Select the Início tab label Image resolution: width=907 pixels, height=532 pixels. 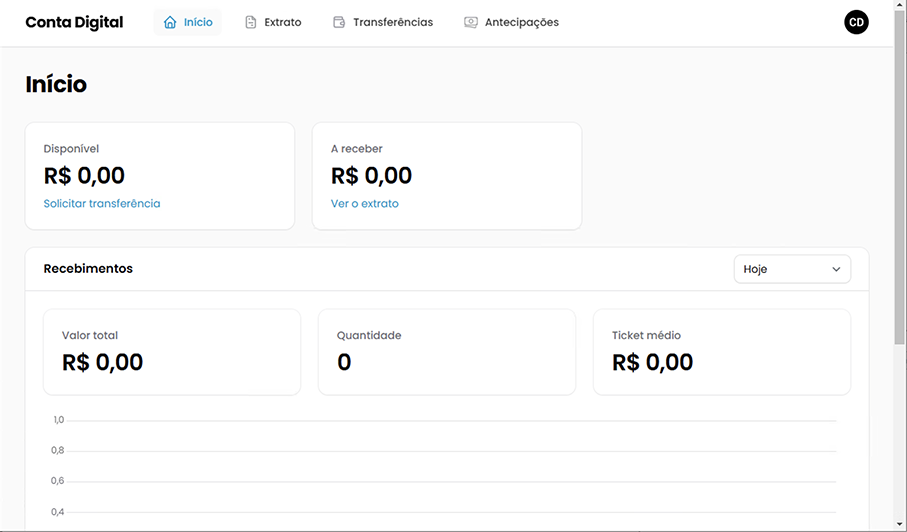[198, 22]
